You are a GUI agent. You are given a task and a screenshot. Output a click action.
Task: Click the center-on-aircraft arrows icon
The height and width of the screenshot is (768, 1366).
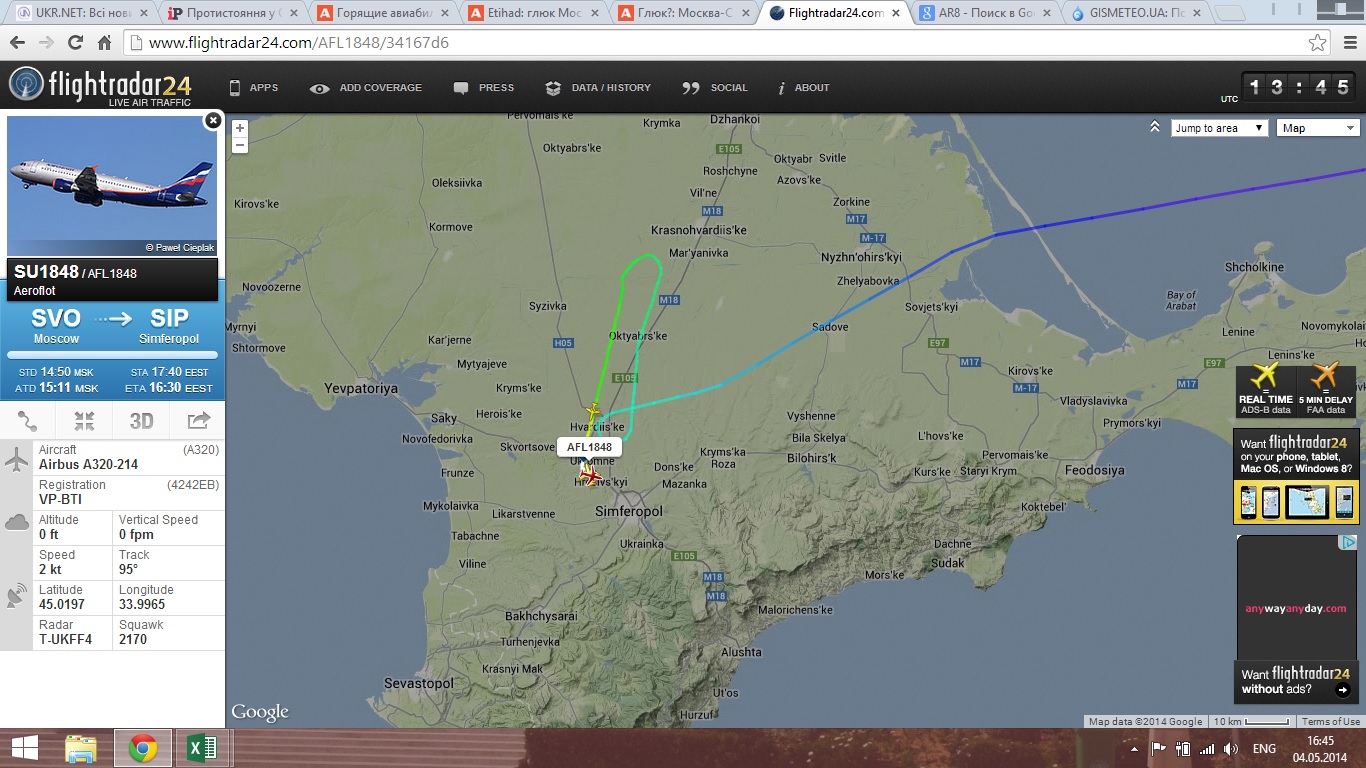pyautogui.click(x=84, y=421)
